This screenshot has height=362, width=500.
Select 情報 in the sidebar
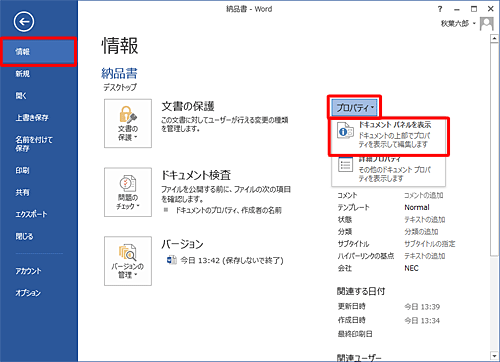click(x=39, y=52)
